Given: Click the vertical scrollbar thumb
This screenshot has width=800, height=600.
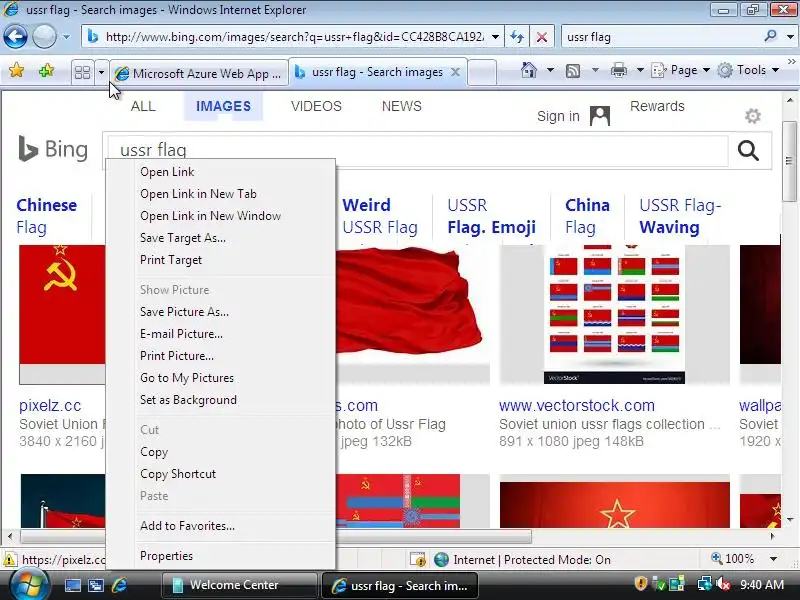Looking at the screenshot, I should [789, 161].
